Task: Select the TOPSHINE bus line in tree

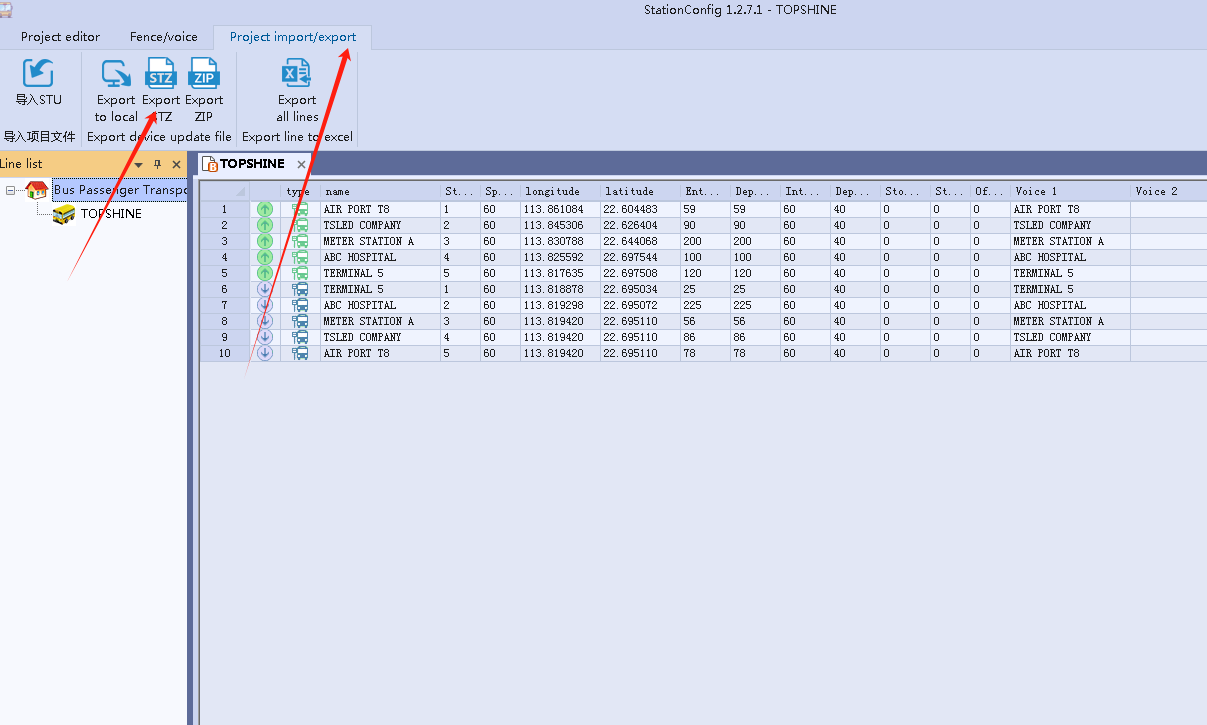Action: (x=110, y=214)
